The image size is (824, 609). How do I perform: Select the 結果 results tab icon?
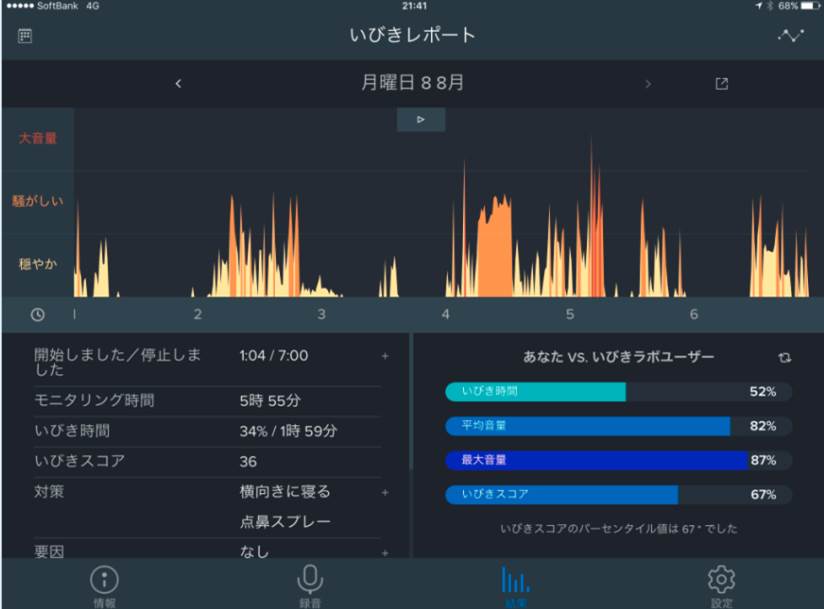(515, 582)
